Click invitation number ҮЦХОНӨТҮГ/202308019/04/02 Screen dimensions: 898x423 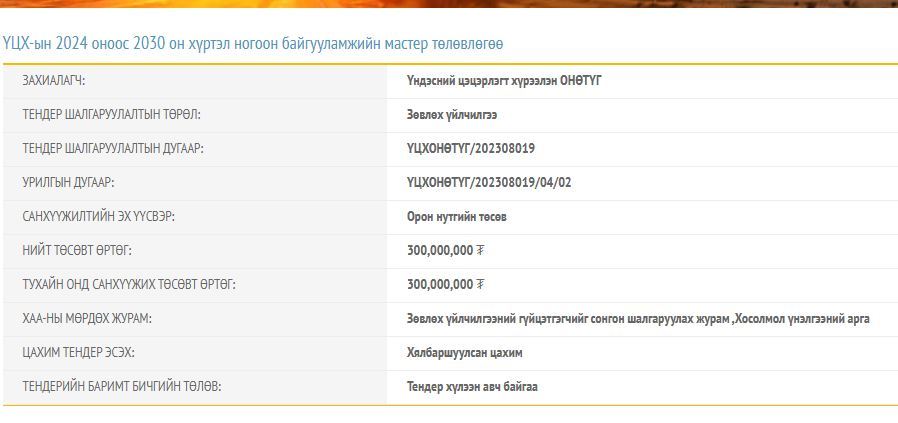pos(489,183)
